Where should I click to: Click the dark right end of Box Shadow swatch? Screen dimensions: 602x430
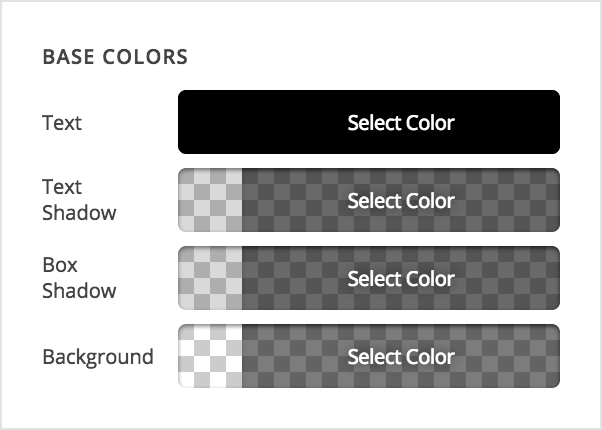coord(540,278)
